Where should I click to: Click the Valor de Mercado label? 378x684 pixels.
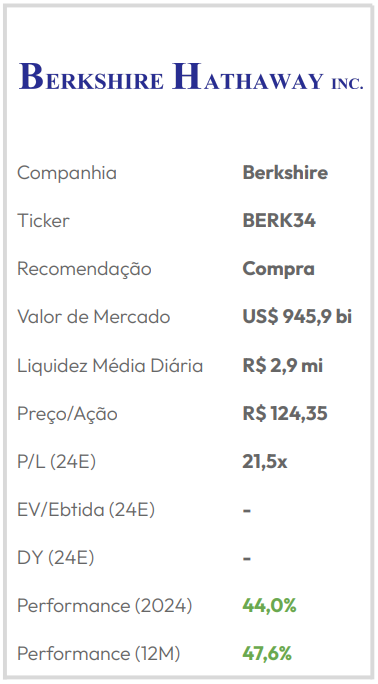coord(93,317)
